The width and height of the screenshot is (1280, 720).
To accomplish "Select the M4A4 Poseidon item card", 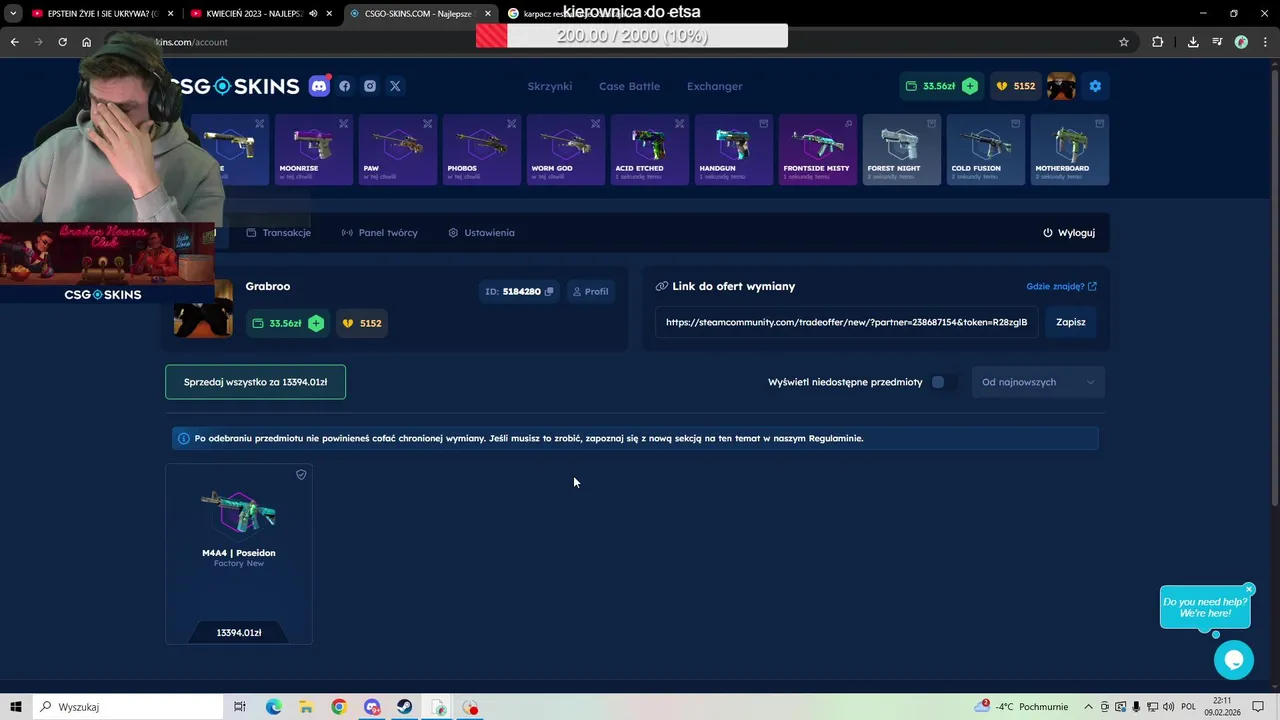I will [x=239, y=554].
